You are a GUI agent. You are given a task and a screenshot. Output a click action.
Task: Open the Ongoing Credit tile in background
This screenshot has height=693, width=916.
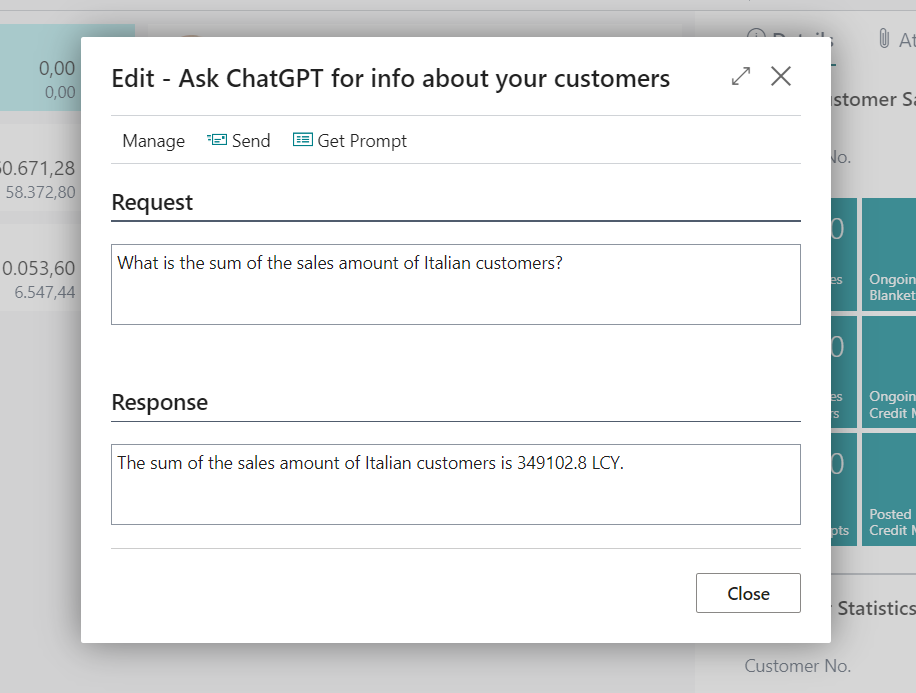pos(889,372)
